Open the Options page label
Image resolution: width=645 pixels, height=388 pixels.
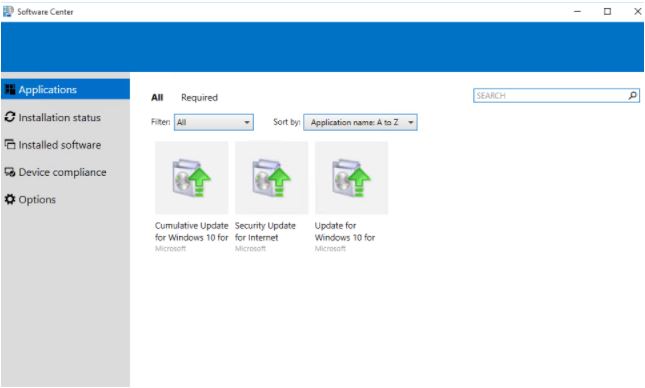tap(37, 200)
